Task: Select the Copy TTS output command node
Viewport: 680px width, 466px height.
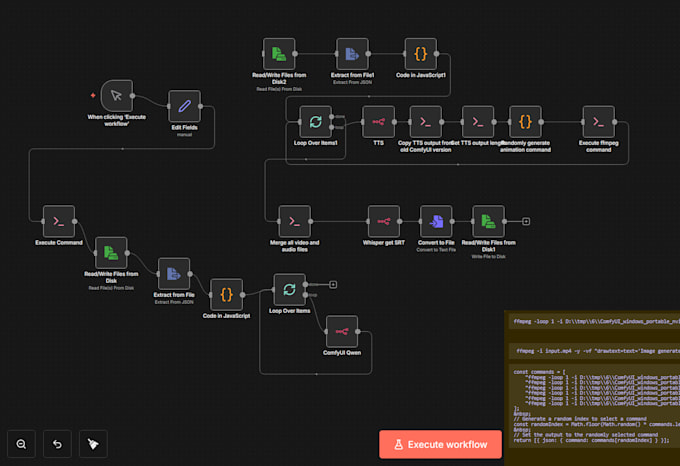Action: (x=425, y=122)
